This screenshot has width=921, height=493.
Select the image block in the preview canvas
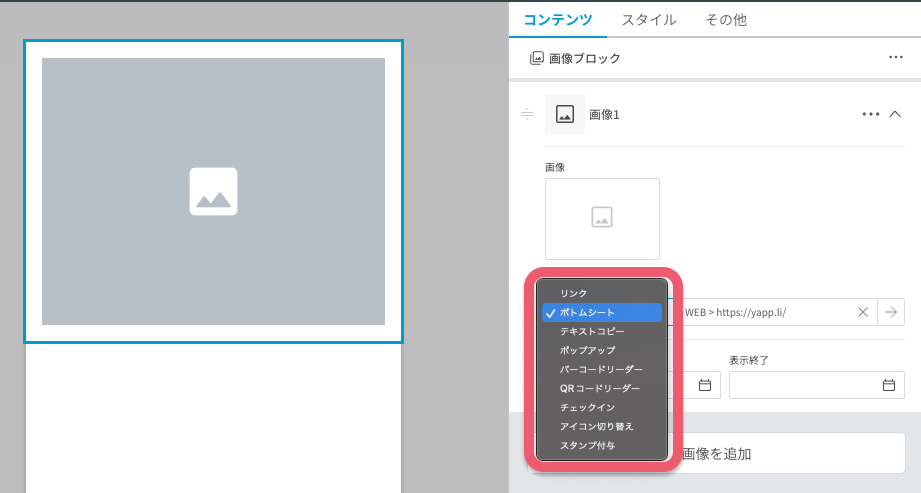point(213,192)
